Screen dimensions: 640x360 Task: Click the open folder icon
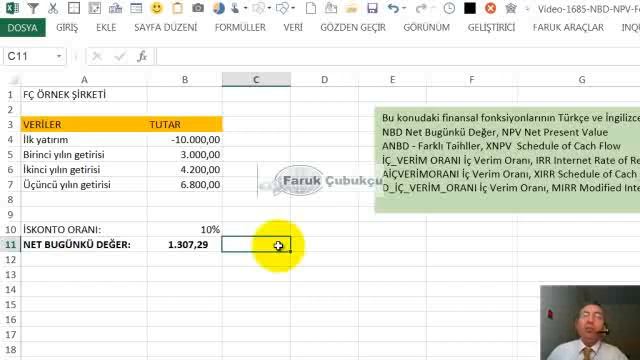pos(351,8)
